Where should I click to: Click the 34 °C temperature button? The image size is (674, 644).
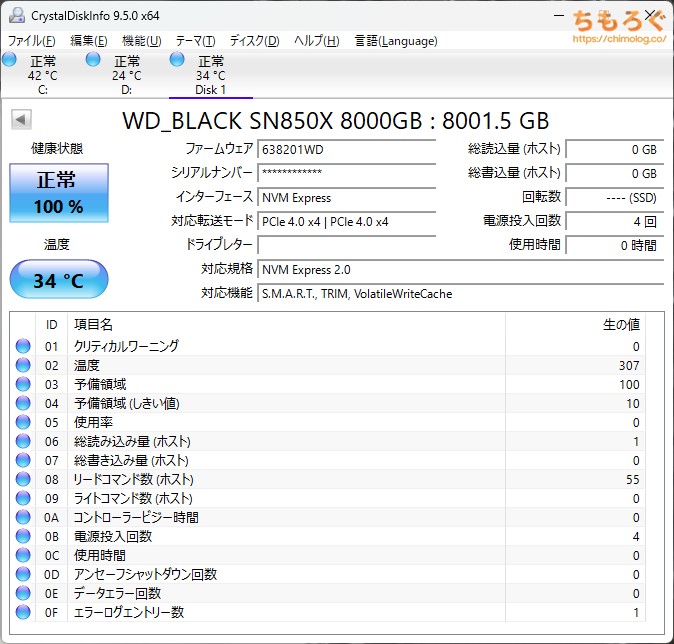[59, 279]
